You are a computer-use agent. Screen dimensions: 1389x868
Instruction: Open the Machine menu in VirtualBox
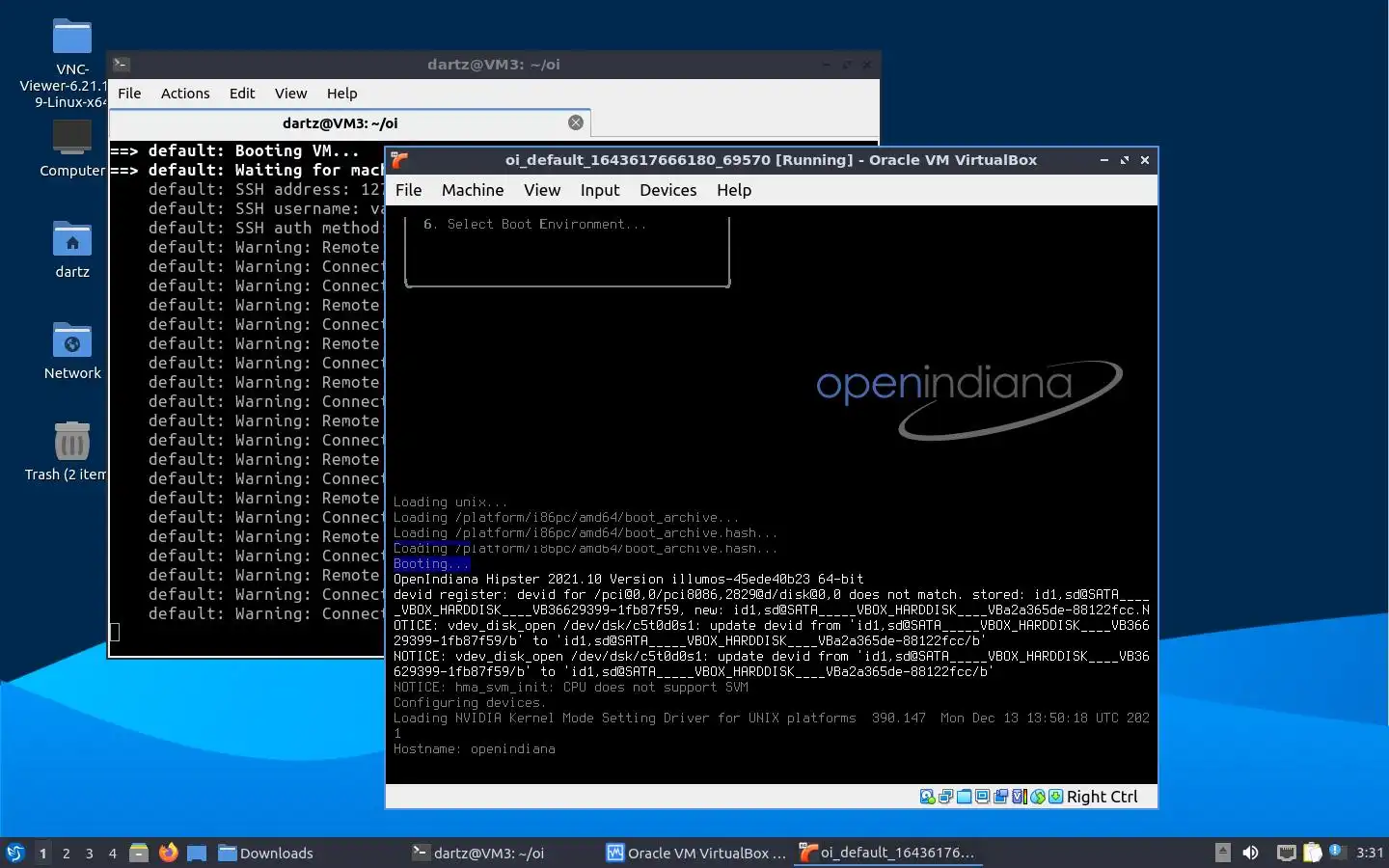[473, 190]
